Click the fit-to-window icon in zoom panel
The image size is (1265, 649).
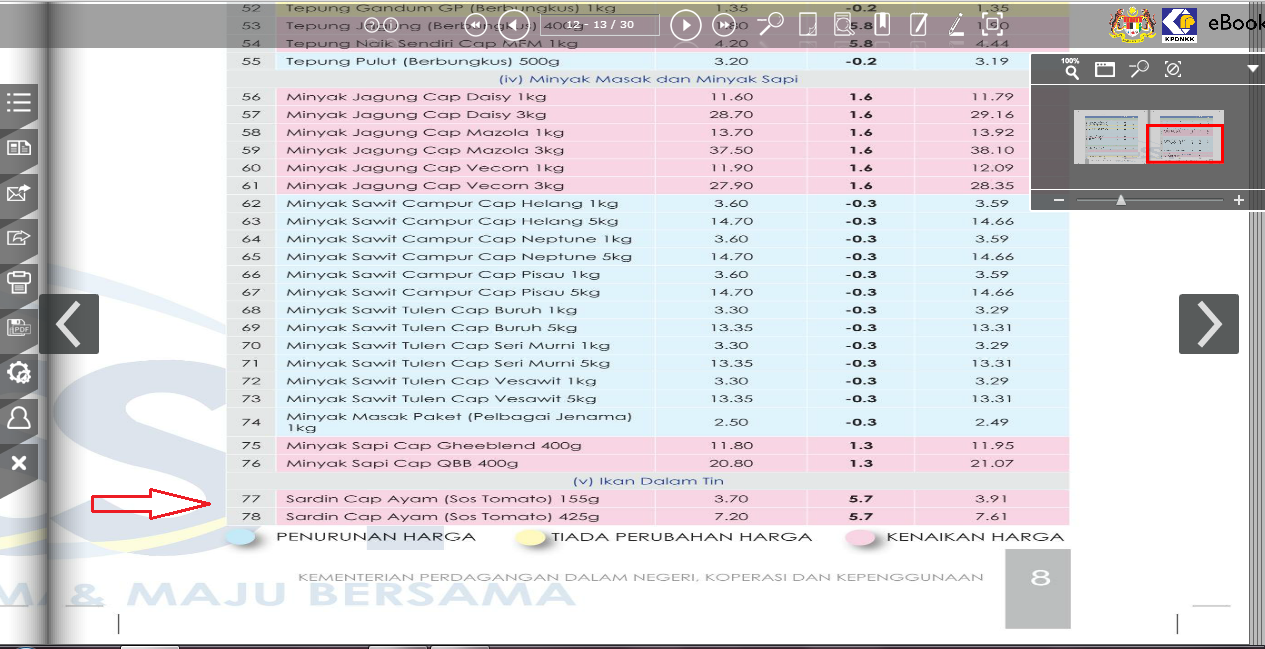click(x=1104, y=69)
